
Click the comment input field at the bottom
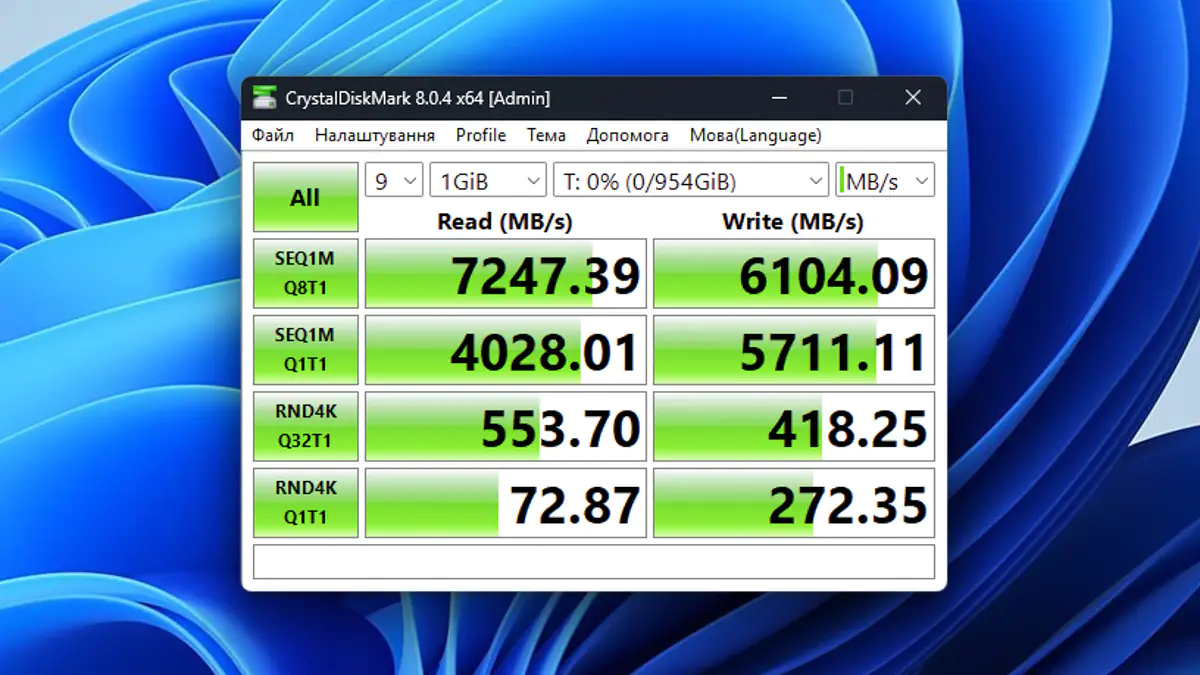coord(594,561)
